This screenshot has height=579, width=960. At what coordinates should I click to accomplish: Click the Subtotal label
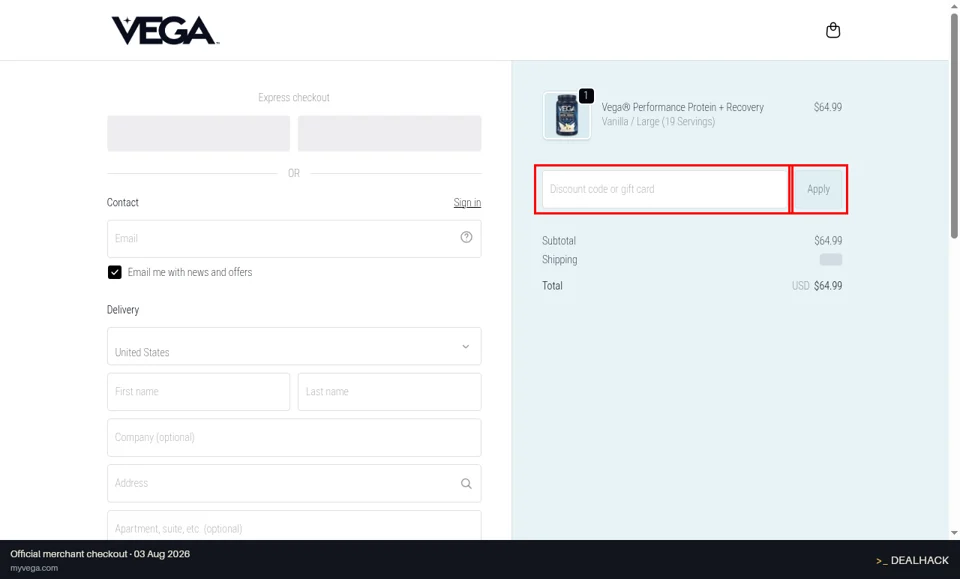pyautogui.click(x=559, y=241)
